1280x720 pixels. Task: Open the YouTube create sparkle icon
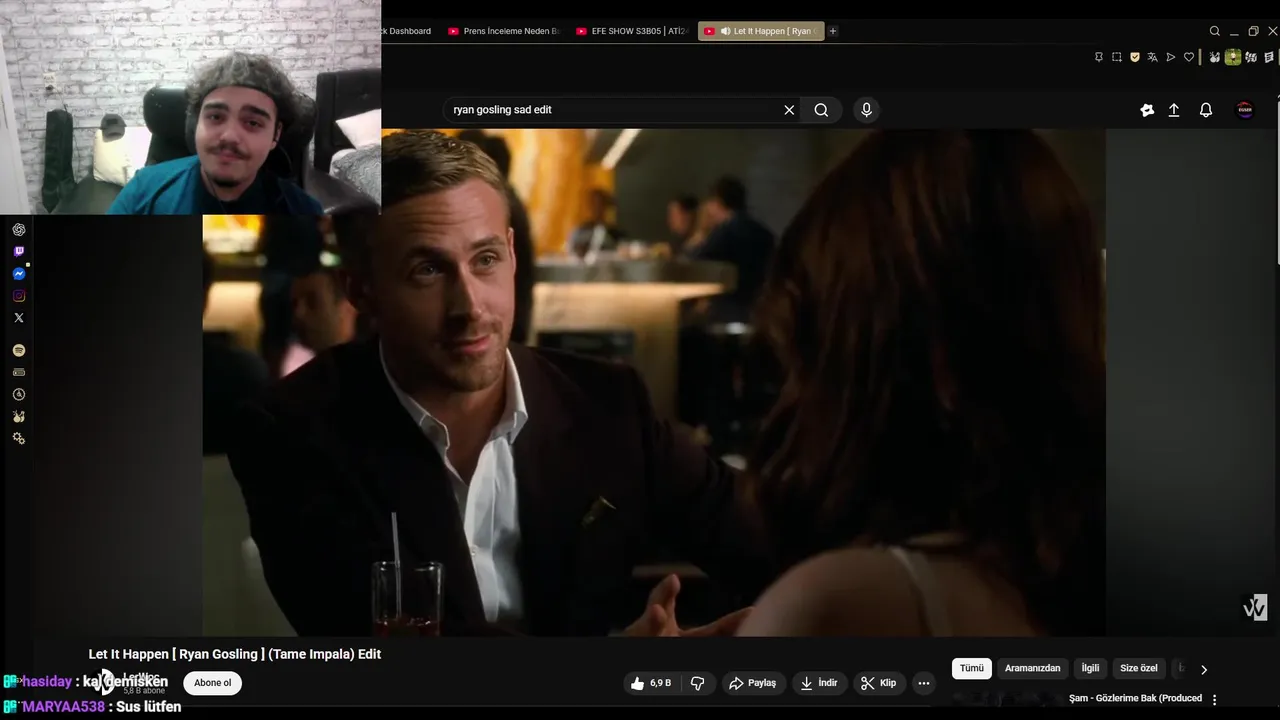click(x=1147, y=110)
